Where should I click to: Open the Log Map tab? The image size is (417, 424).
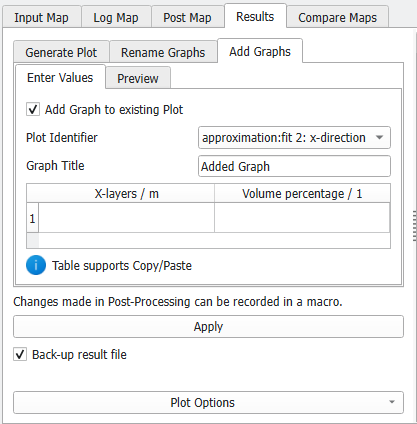pyautogui.click(x=116, y=17)
